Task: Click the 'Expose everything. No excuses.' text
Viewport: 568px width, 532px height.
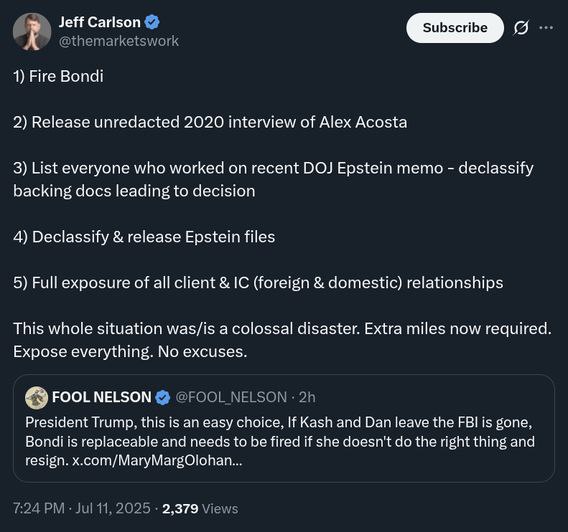Action: (130, 352)
